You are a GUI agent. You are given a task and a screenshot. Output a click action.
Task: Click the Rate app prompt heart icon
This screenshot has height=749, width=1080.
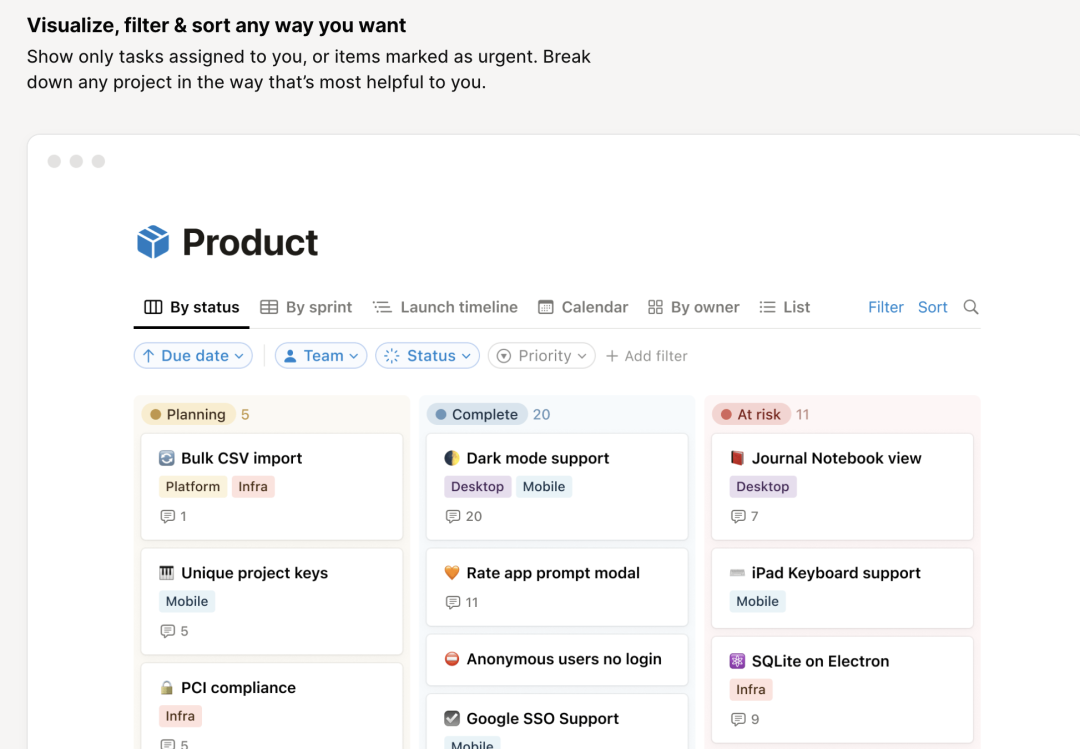click(452, 573)
